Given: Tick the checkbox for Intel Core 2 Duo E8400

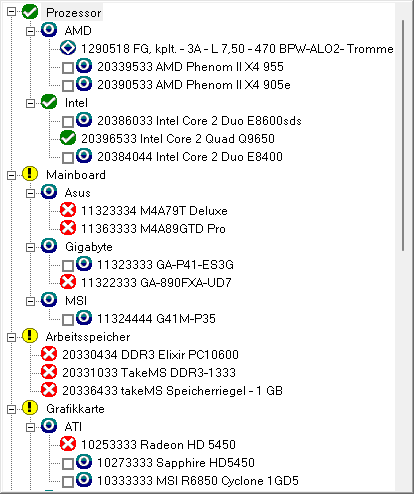Looking at the screenshot, I should [68, 158].
